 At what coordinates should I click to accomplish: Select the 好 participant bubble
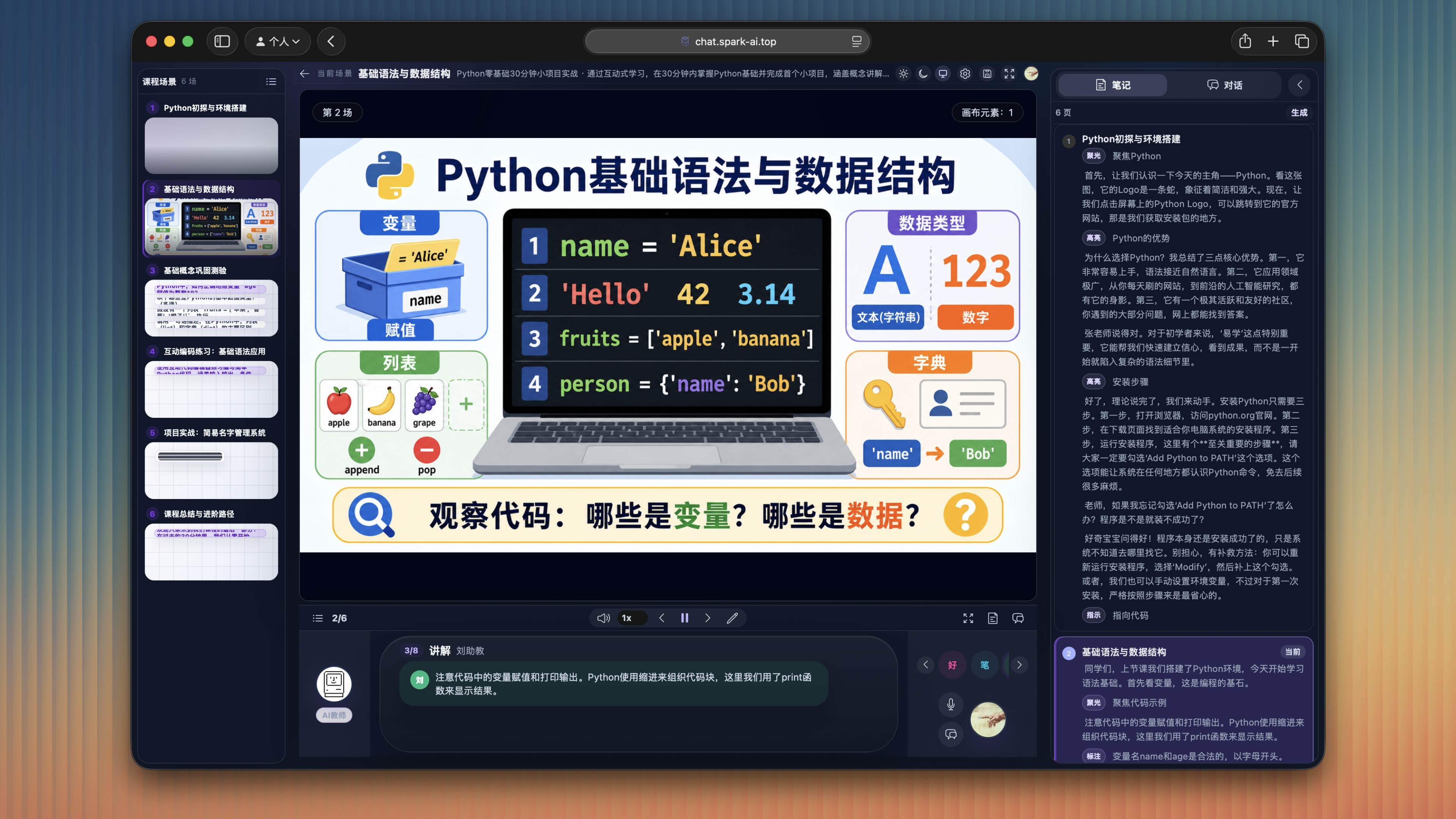tap(952, 665)
